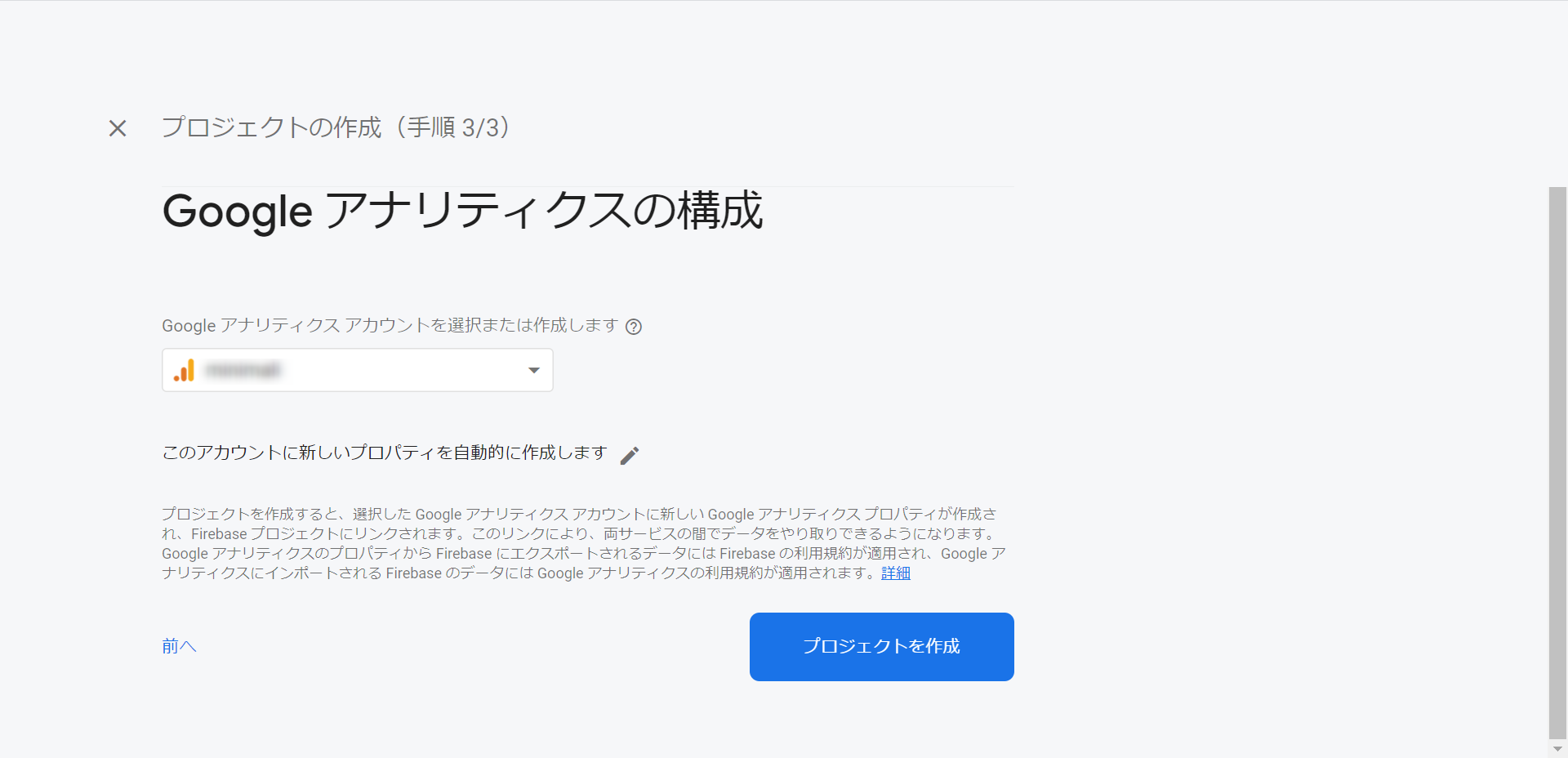Click the blurred account name in the dropdown
Viewport: 1568px width, 758px height.
(x=243, y=371)
